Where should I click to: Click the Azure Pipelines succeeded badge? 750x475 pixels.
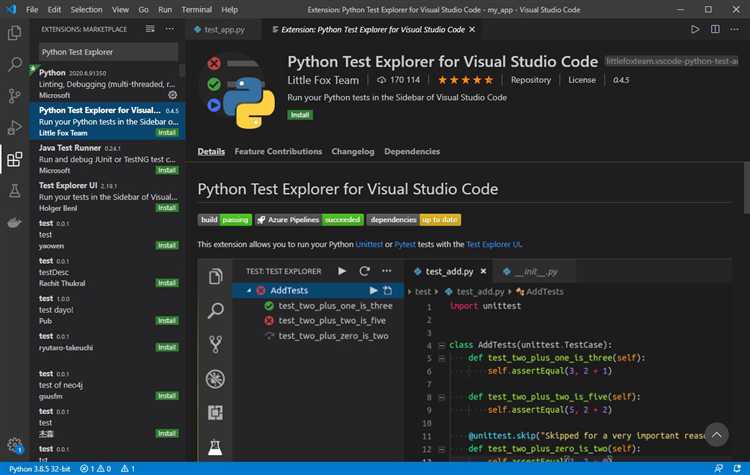pyautogui.click(x=309, y=220)
